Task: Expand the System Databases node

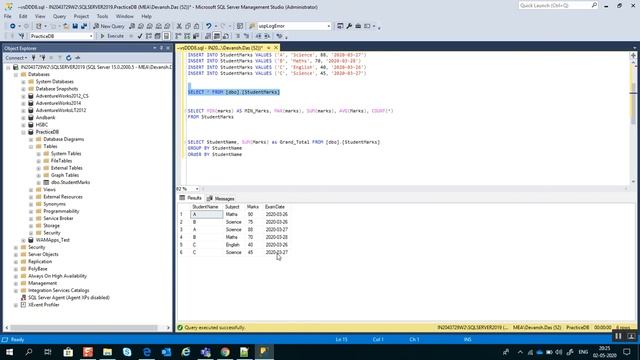Action: point(24,82)
